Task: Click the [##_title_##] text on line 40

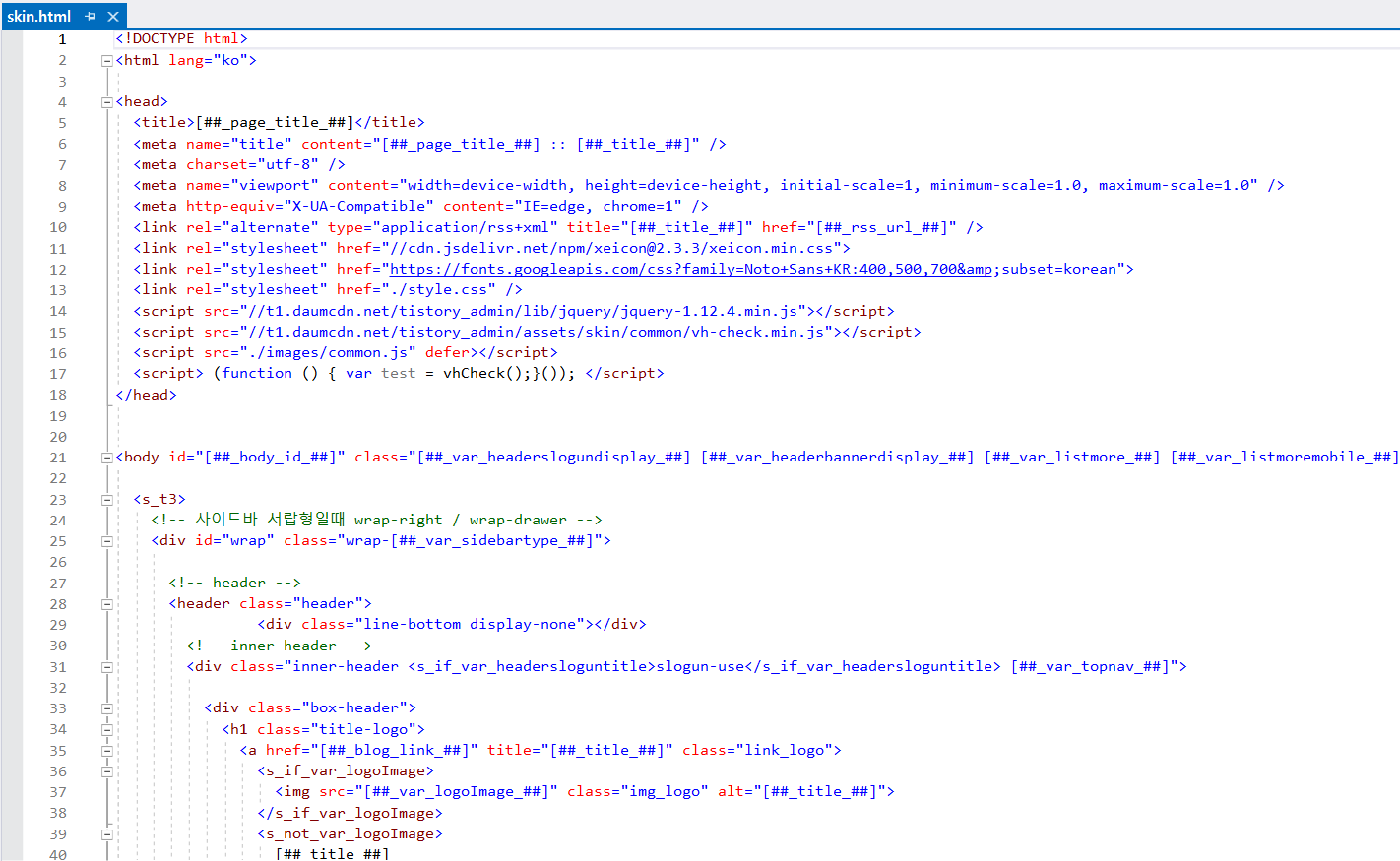Action: click(332, 853)
